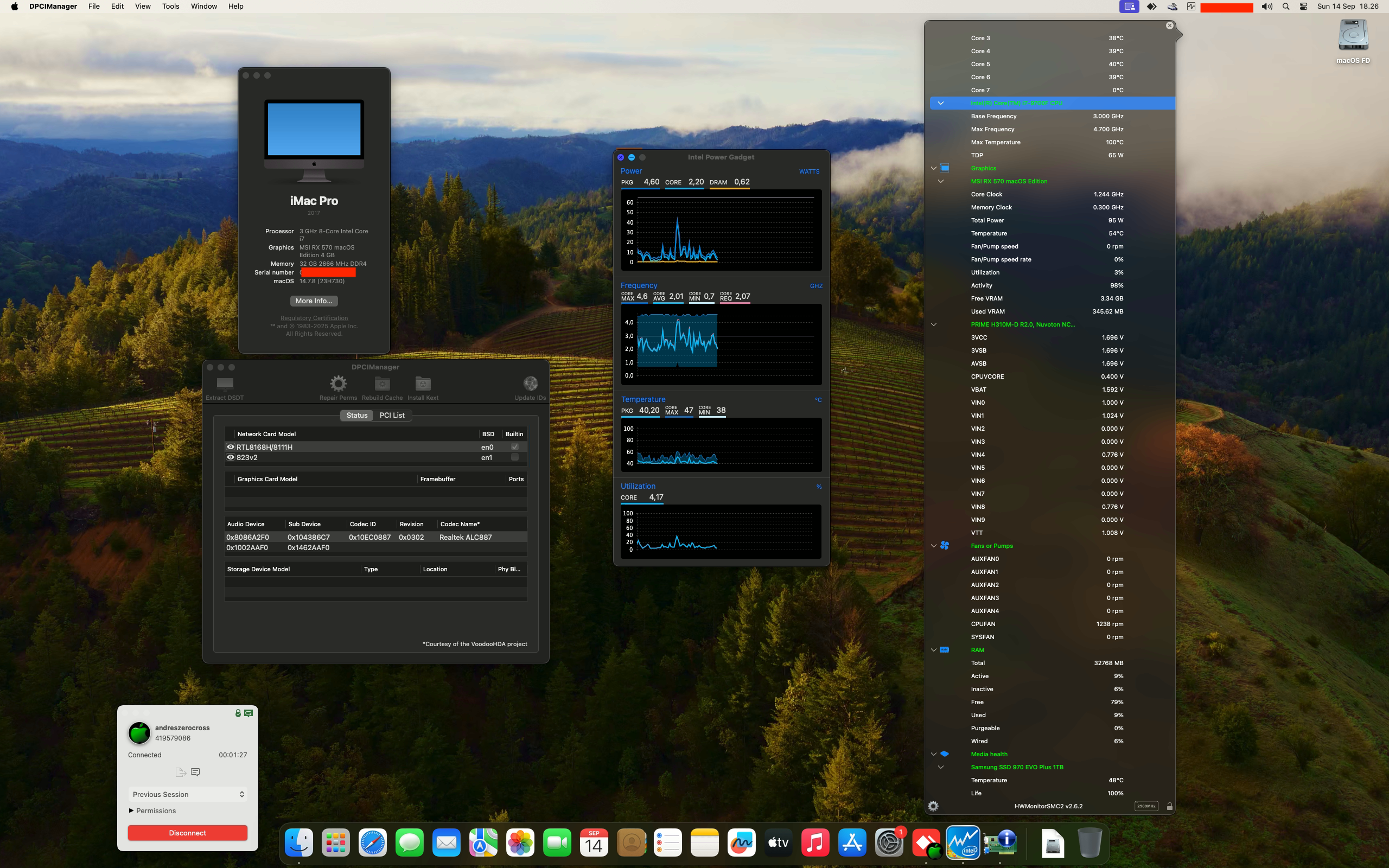This screenshot has height=868, width=1389.
Task: Toggle Builtin checkbox for 823v2 card
Action: [x=515, y=457]
